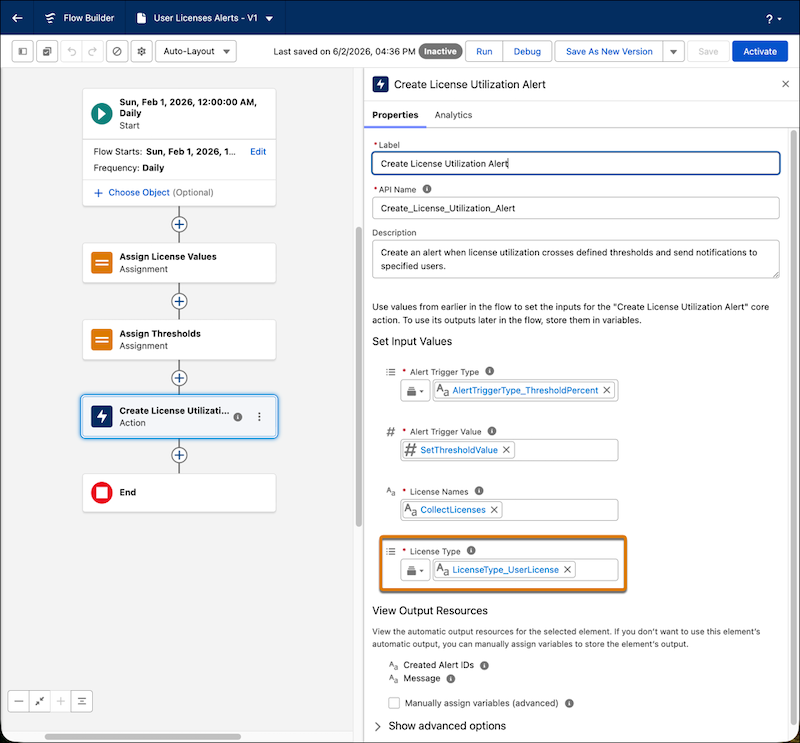This screenshot has width=800, height=743.
Task: Show info for the action node
Action: pos(238,417)
